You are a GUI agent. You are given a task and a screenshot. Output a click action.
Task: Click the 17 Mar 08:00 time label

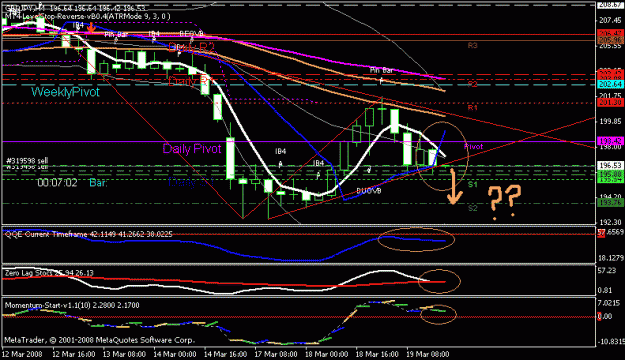(276, 354)
